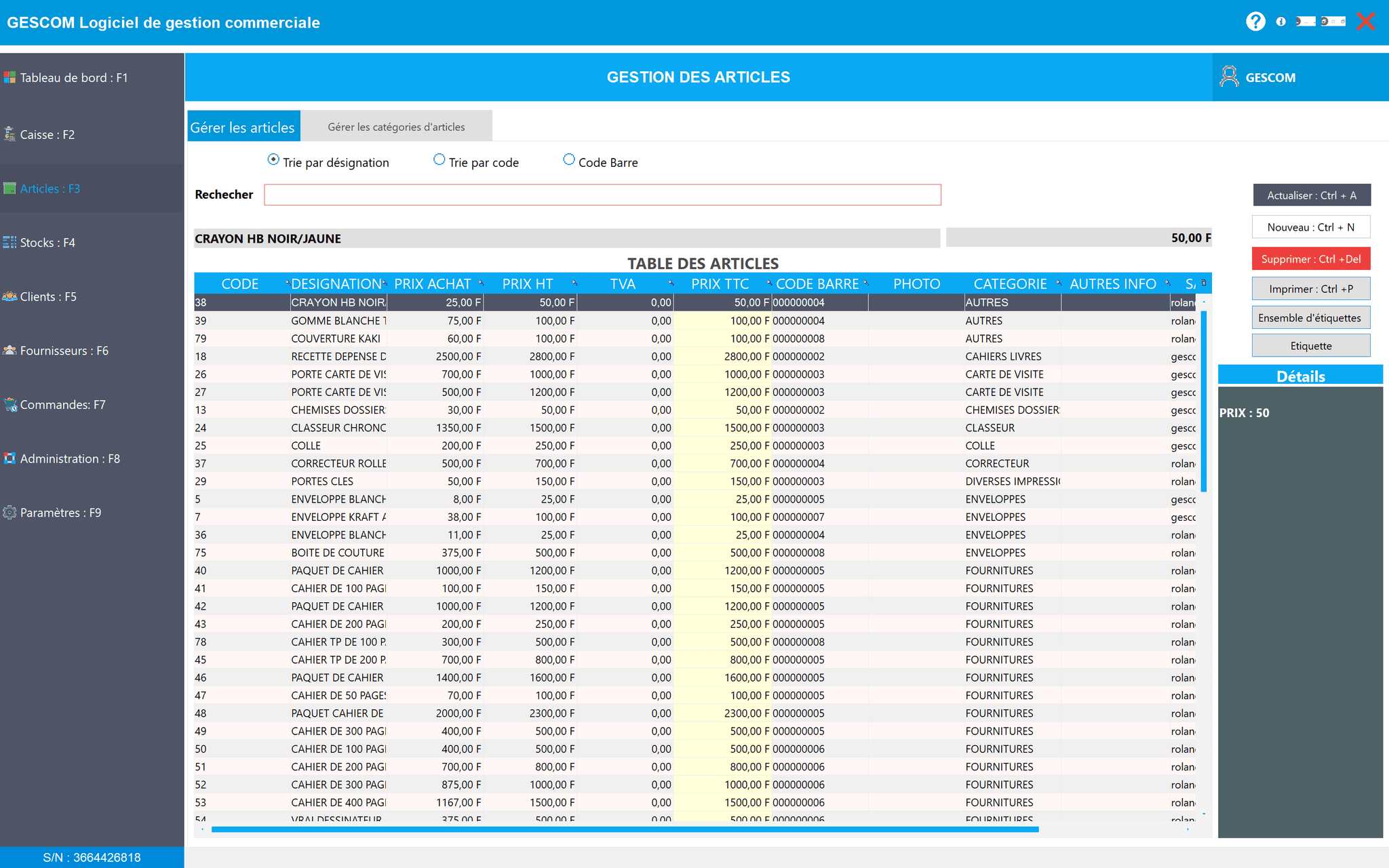Open Paramètres gear icon
This screenshot has height=868, width=1389.
pos(9,513)
